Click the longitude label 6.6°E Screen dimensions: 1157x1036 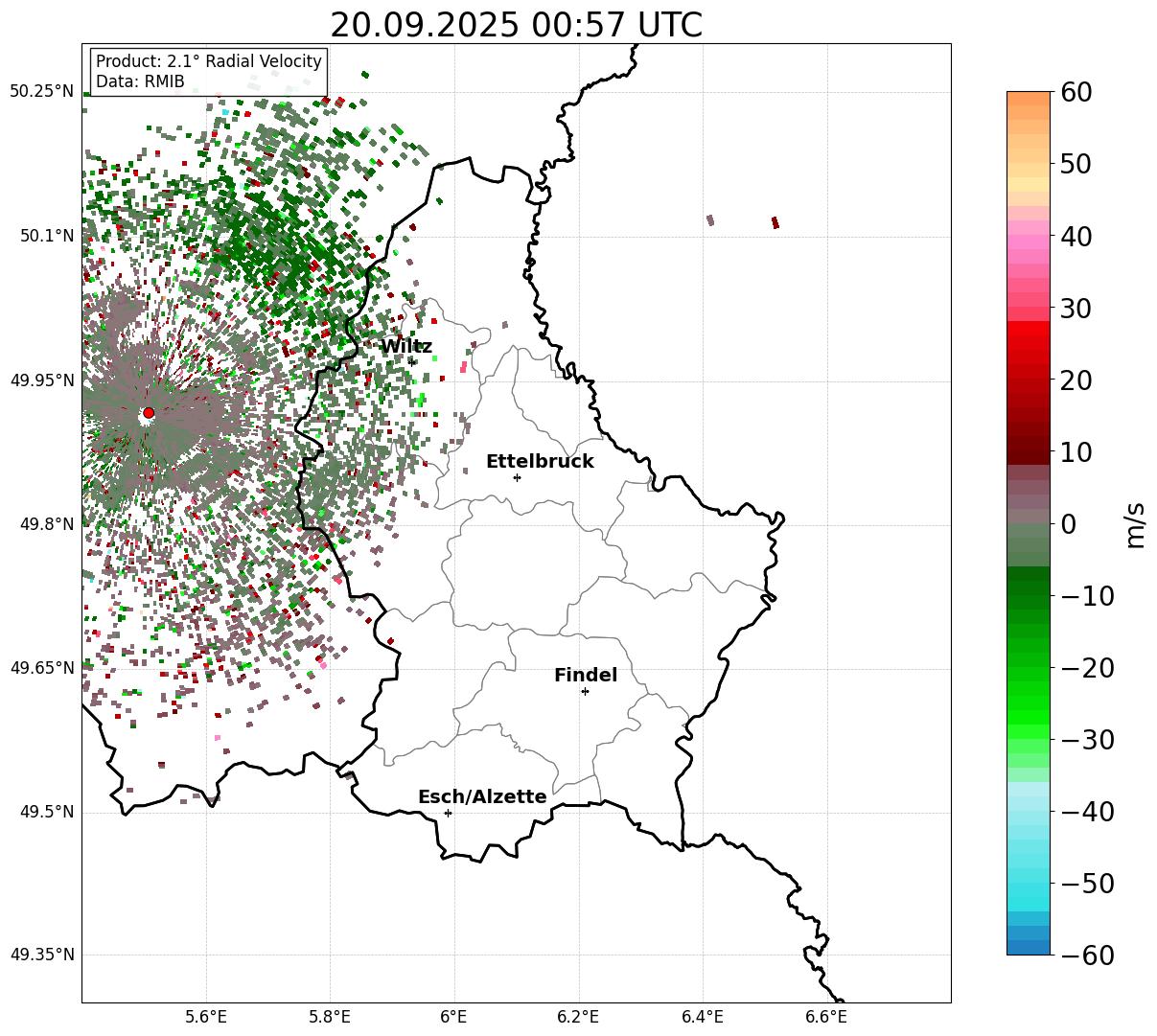(x=826, y=1017)
